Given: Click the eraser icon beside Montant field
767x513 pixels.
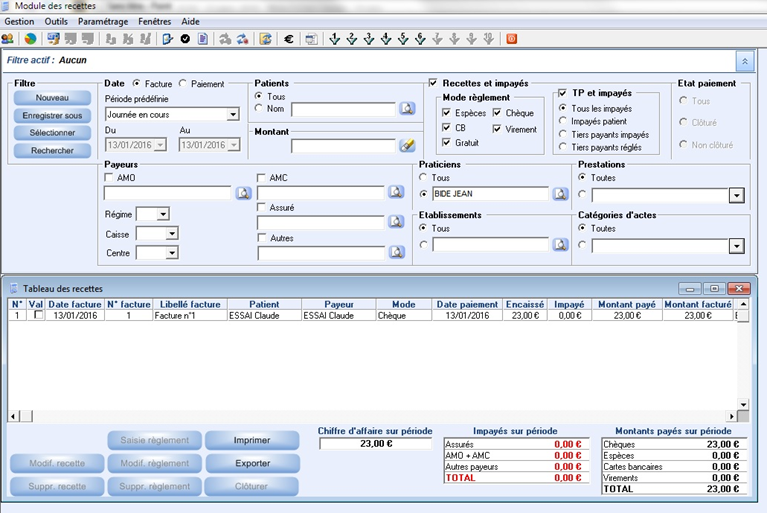Looking at the screenshot, I should coord(407,145).
